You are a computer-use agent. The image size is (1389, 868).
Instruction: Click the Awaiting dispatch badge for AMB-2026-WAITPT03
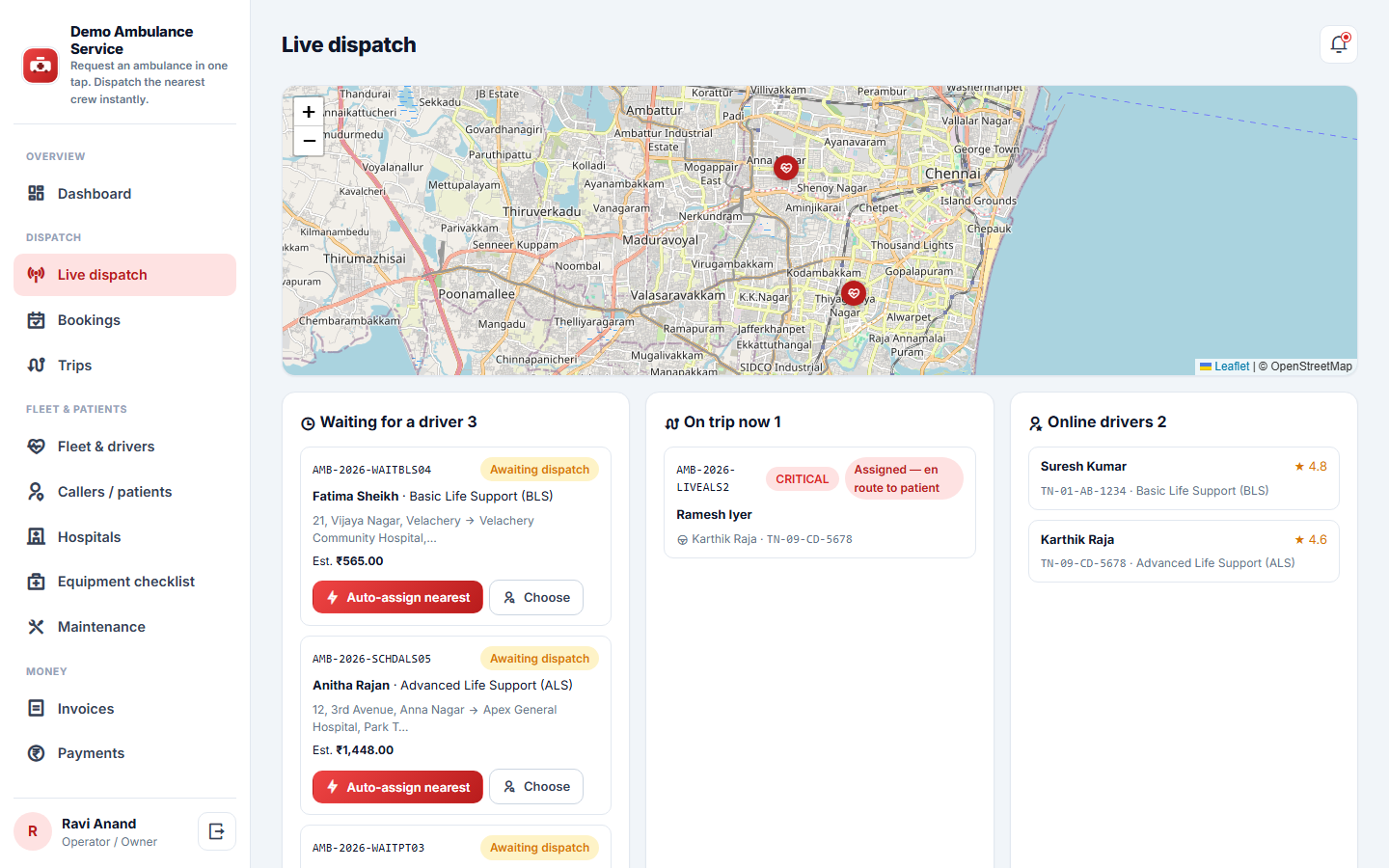pyautogui.click(x=539, y=848)
